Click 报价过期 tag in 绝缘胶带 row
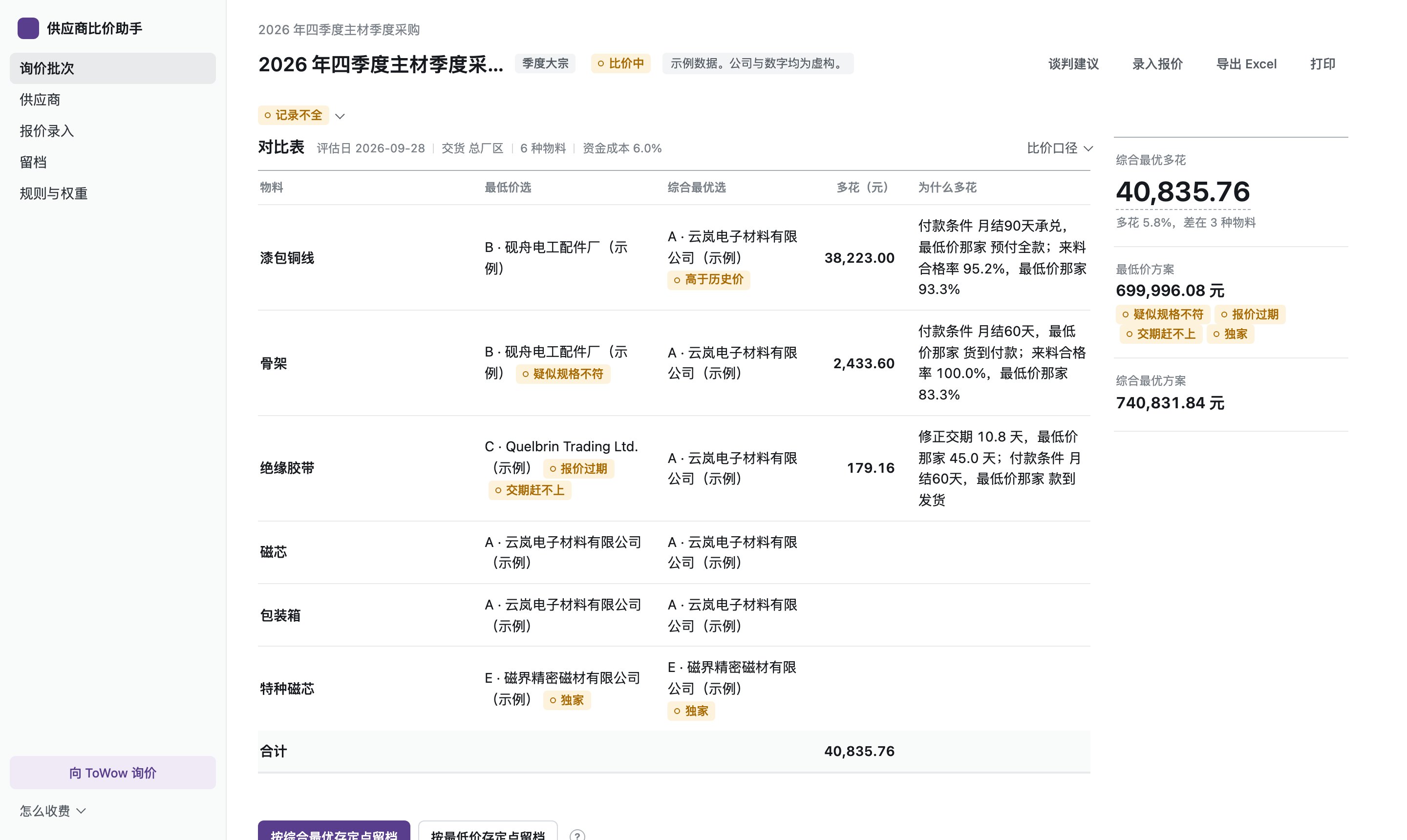 click(x=578, y=469)
